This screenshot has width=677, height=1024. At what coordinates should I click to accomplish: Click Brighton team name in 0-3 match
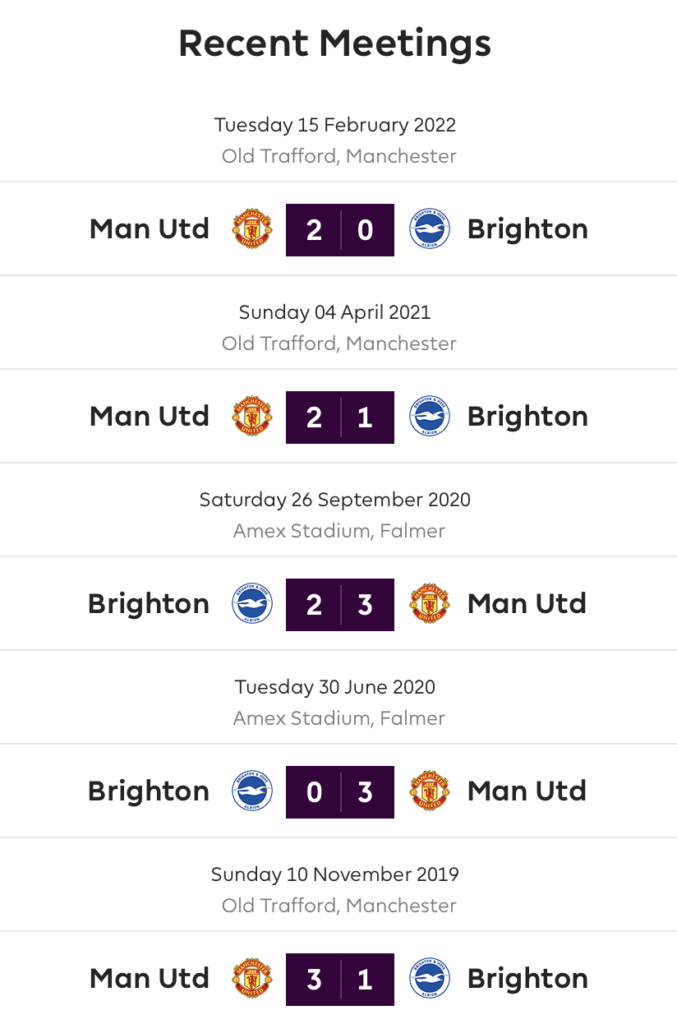(149, 792)
